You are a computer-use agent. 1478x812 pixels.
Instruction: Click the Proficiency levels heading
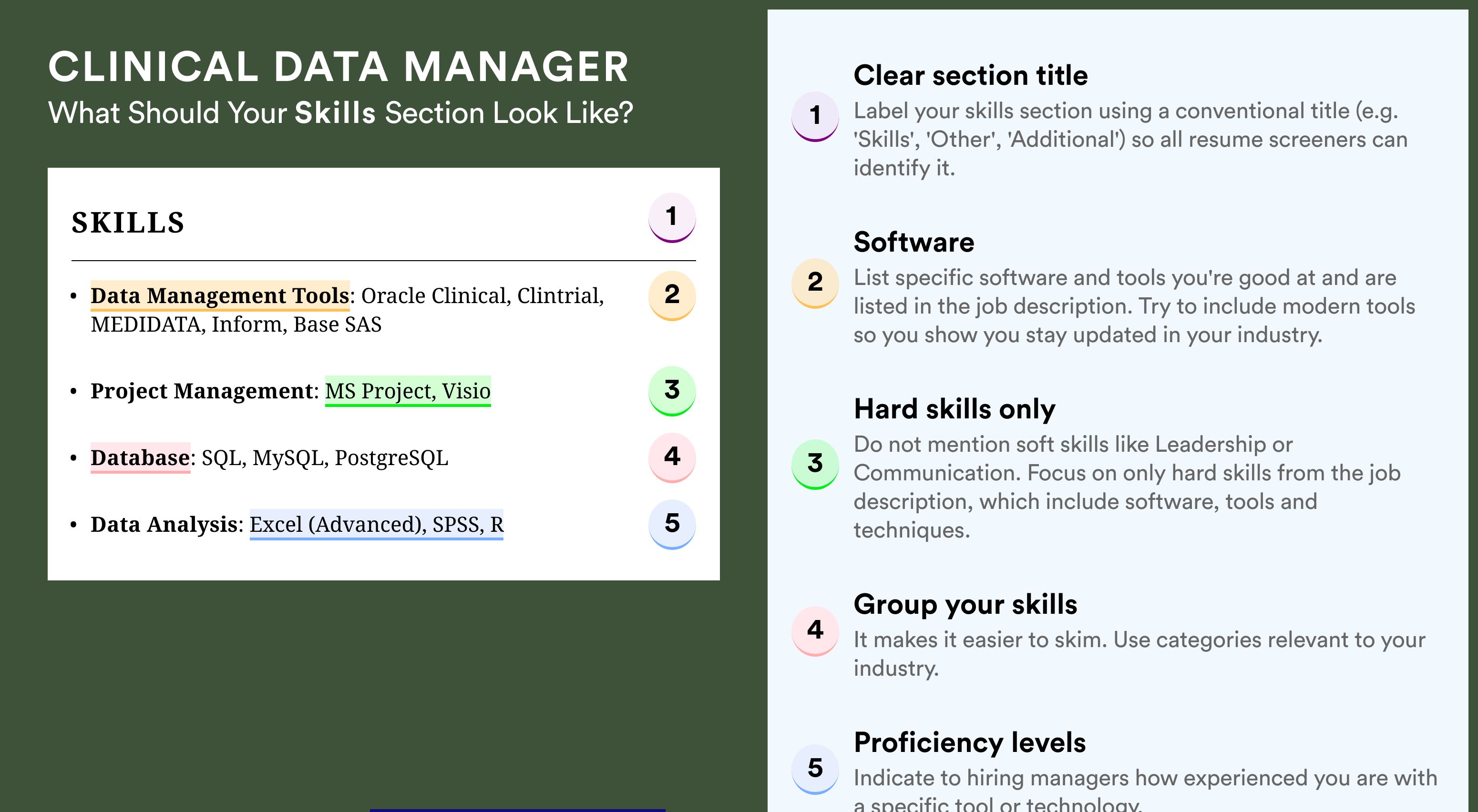(x=970, y=742)
